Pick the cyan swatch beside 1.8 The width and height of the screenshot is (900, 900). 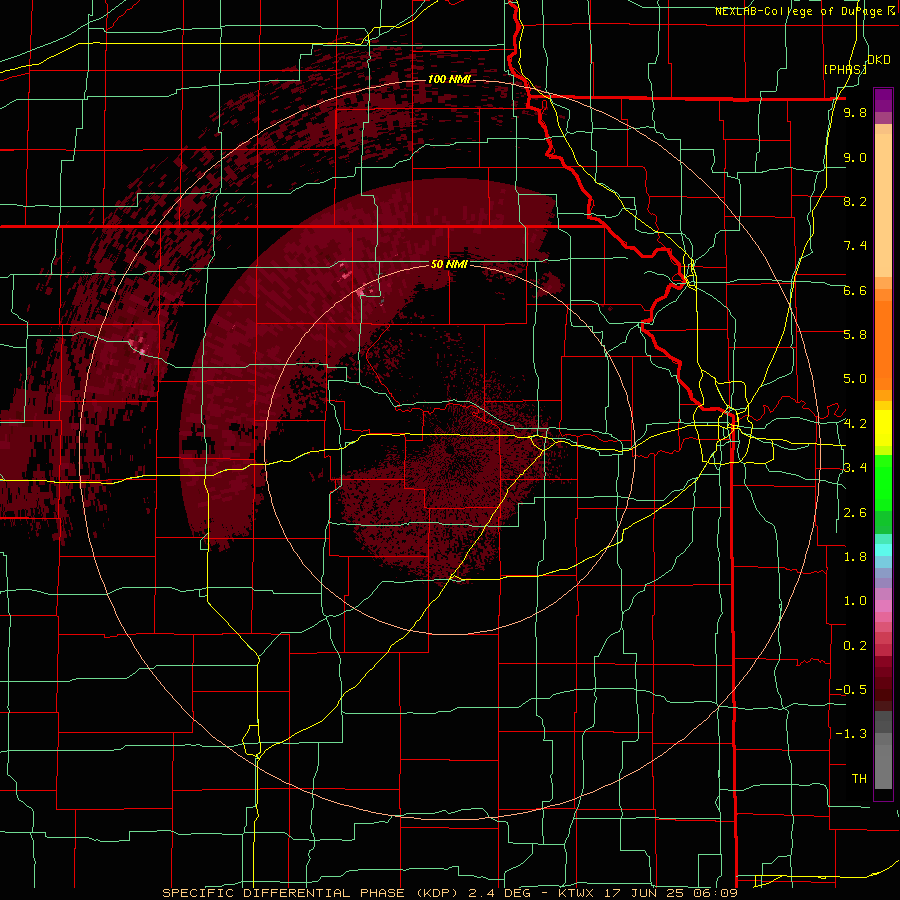pos(883,550)
